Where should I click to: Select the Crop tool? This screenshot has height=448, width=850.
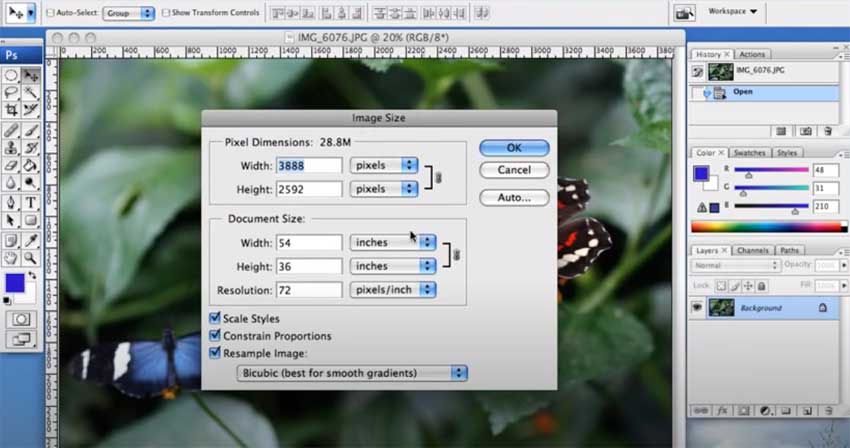pyautogui.click(x=11, y=110)
